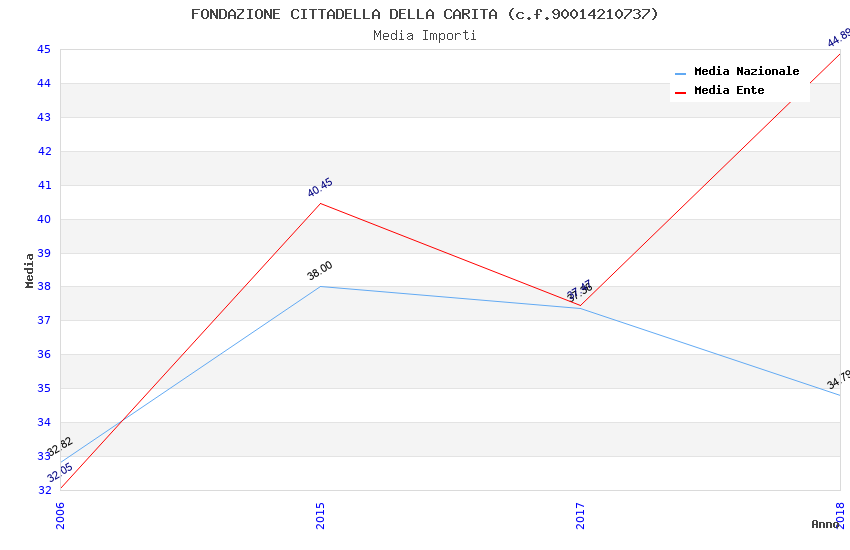850x550 pixels.
Task: Click the red Media Ente legend swatch
Action: click(x=681, y=92)
